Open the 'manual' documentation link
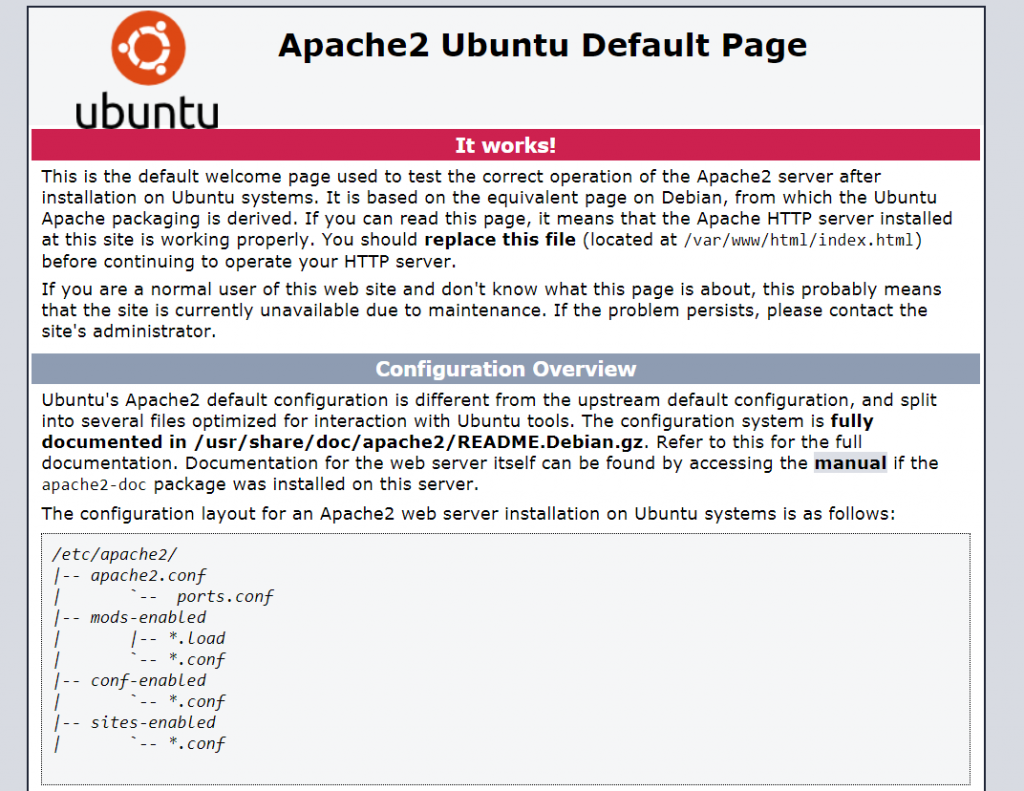1024x791 pixels. point(850,463)
